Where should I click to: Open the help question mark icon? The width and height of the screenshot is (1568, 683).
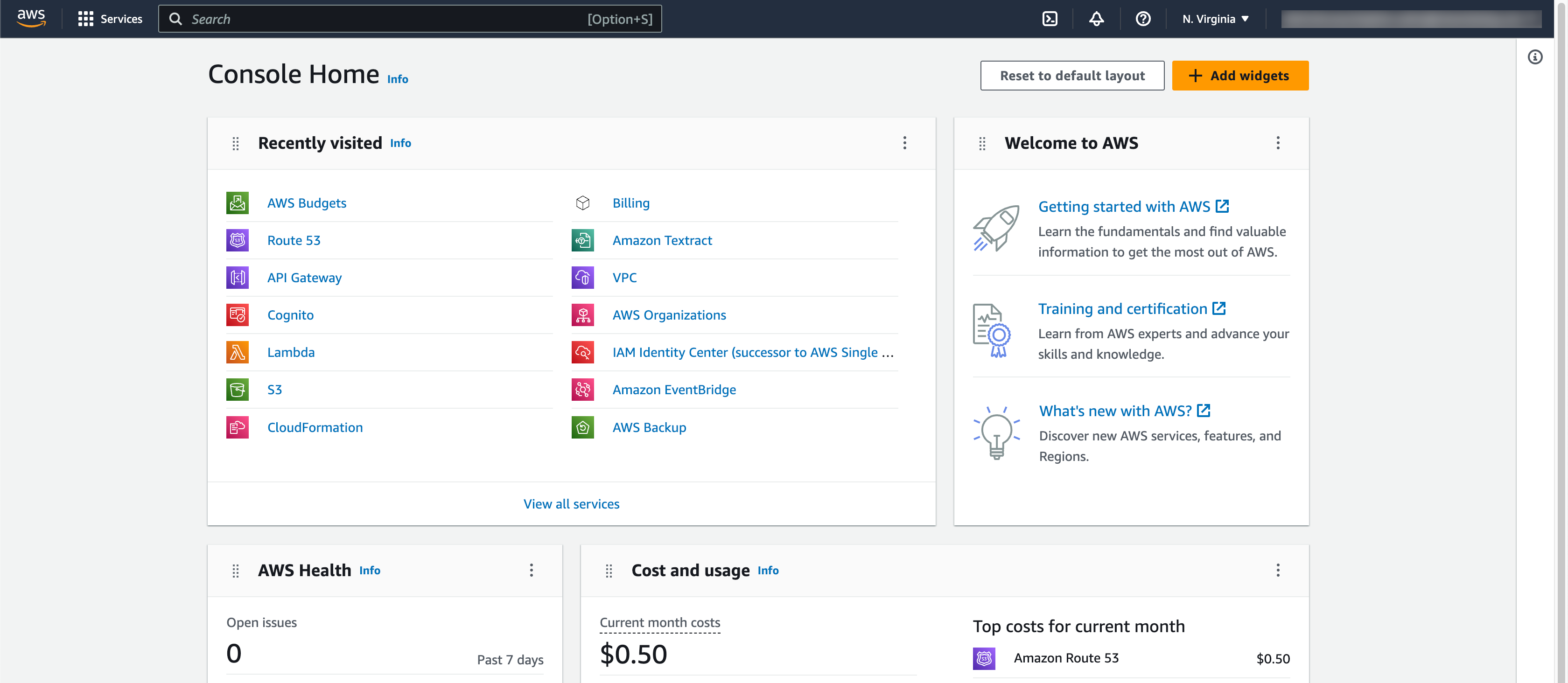pos(1142,19)
